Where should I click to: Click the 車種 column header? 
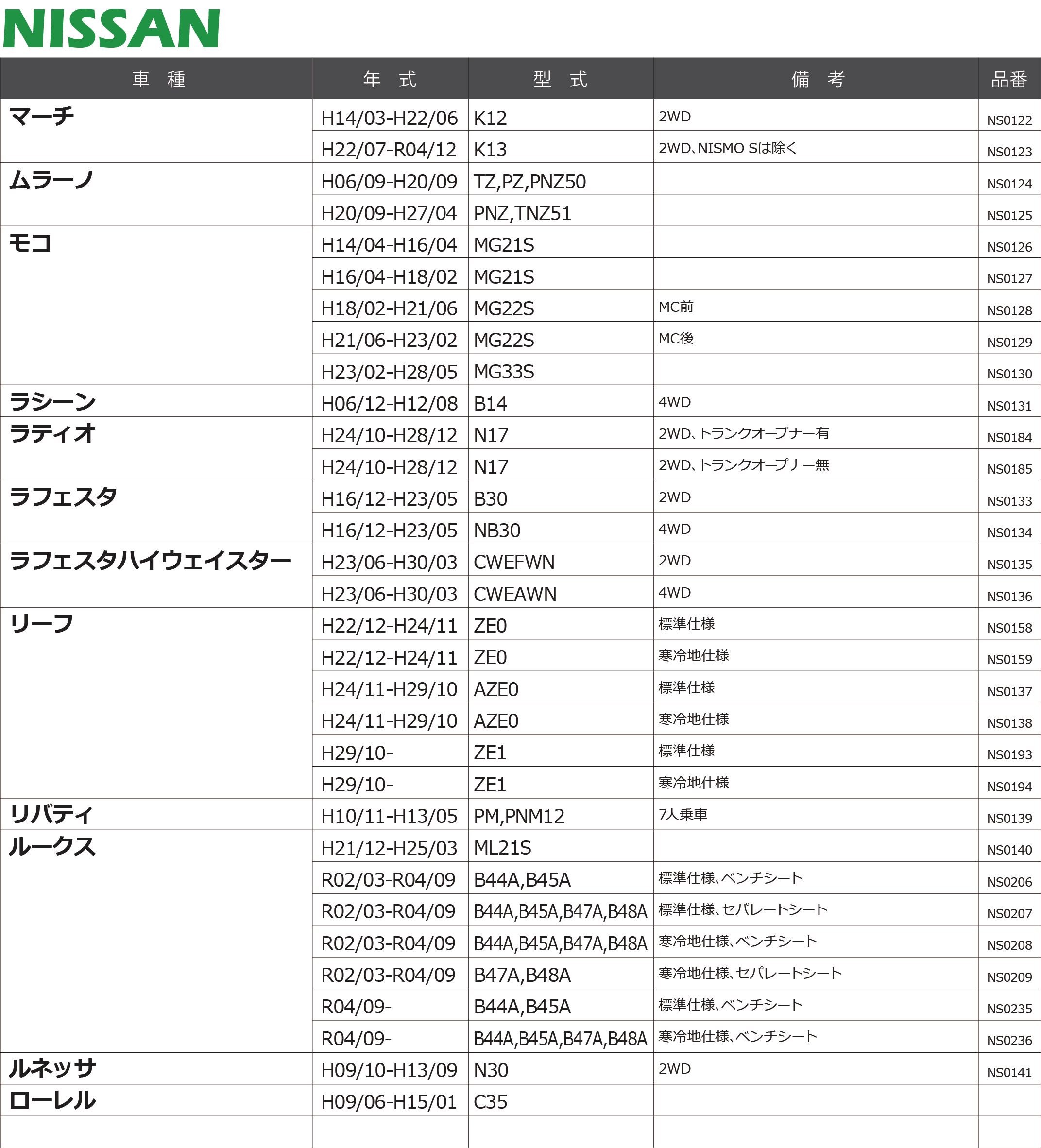pyautogui.click(x=158, y=79)
